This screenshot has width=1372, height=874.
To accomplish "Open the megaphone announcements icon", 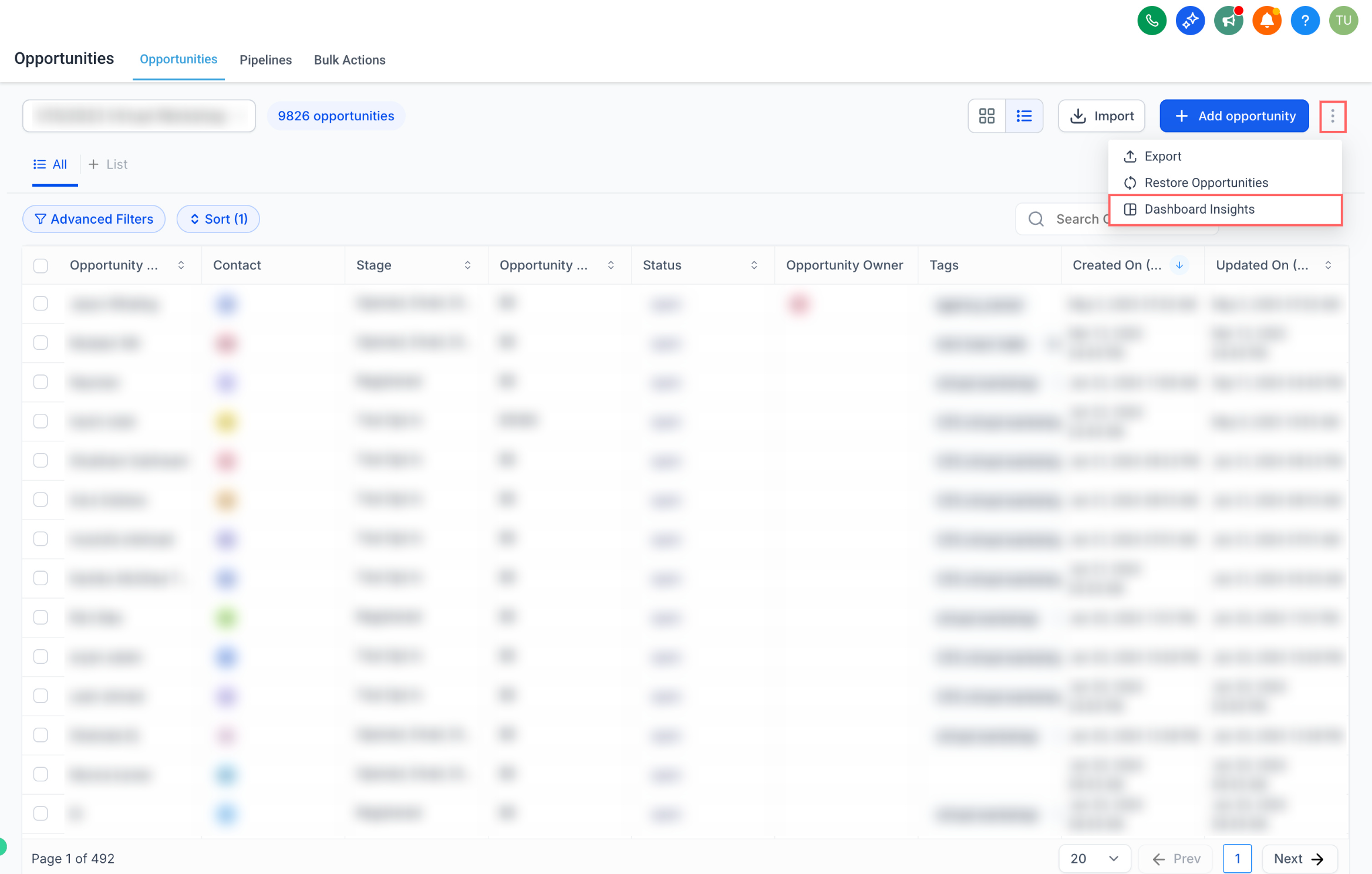I will [1228, 21].
